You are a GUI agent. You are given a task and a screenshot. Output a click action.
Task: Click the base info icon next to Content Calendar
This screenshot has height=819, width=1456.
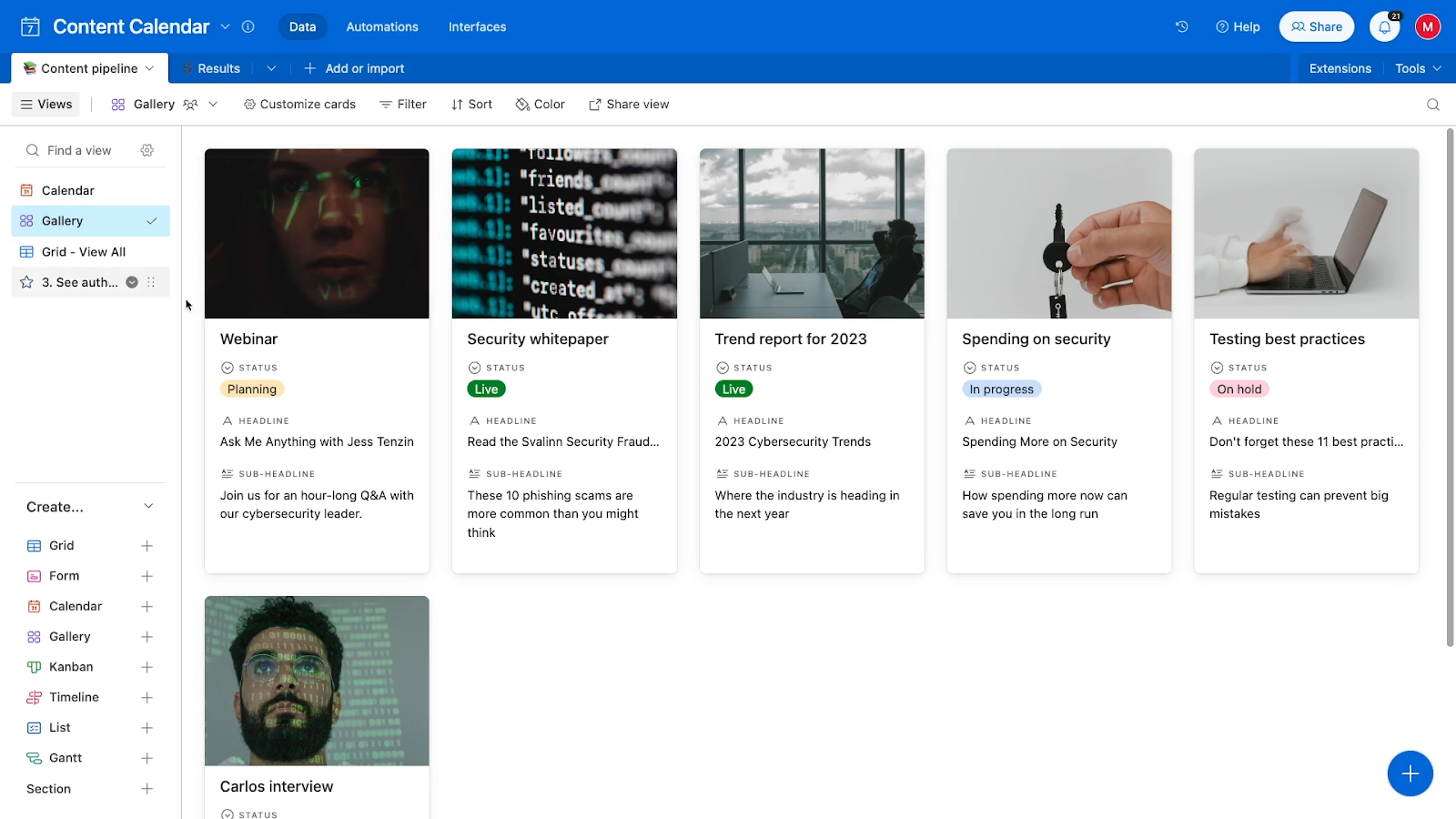[248, 26]
